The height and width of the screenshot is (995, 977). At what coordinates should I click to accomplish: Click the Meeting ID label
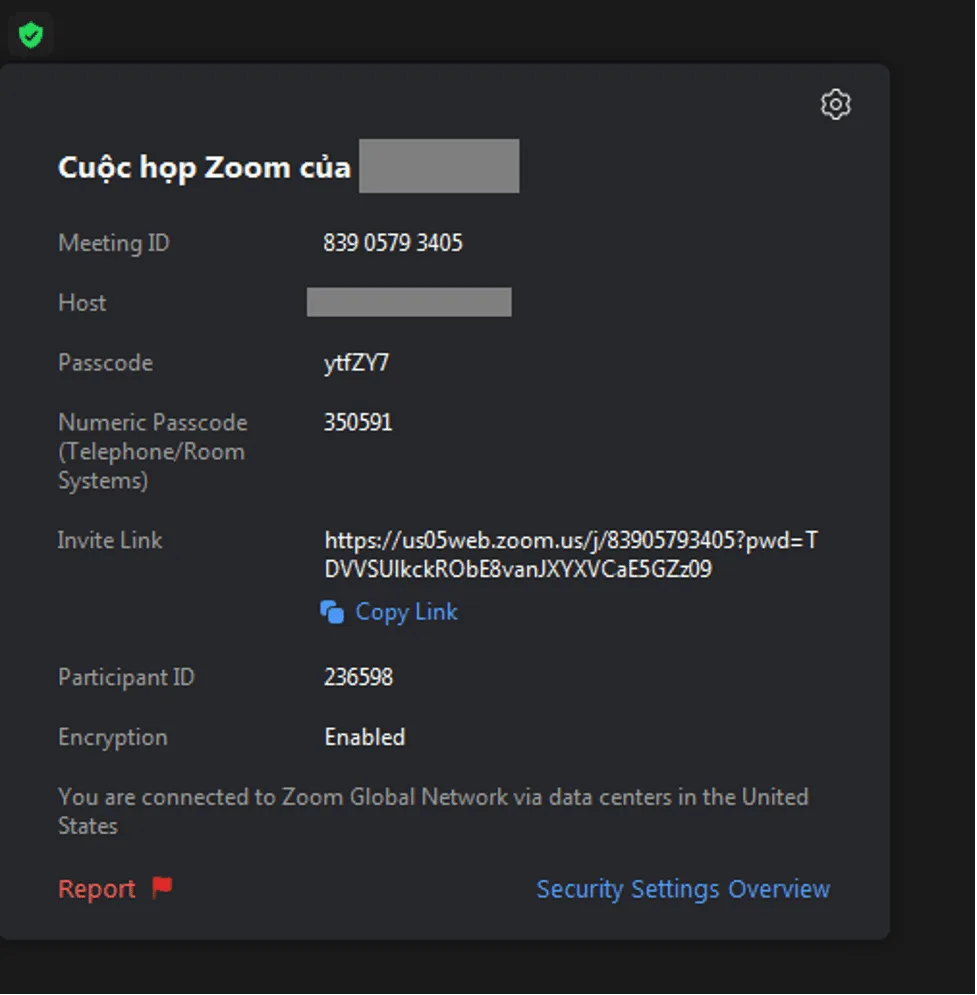(114, 243)
